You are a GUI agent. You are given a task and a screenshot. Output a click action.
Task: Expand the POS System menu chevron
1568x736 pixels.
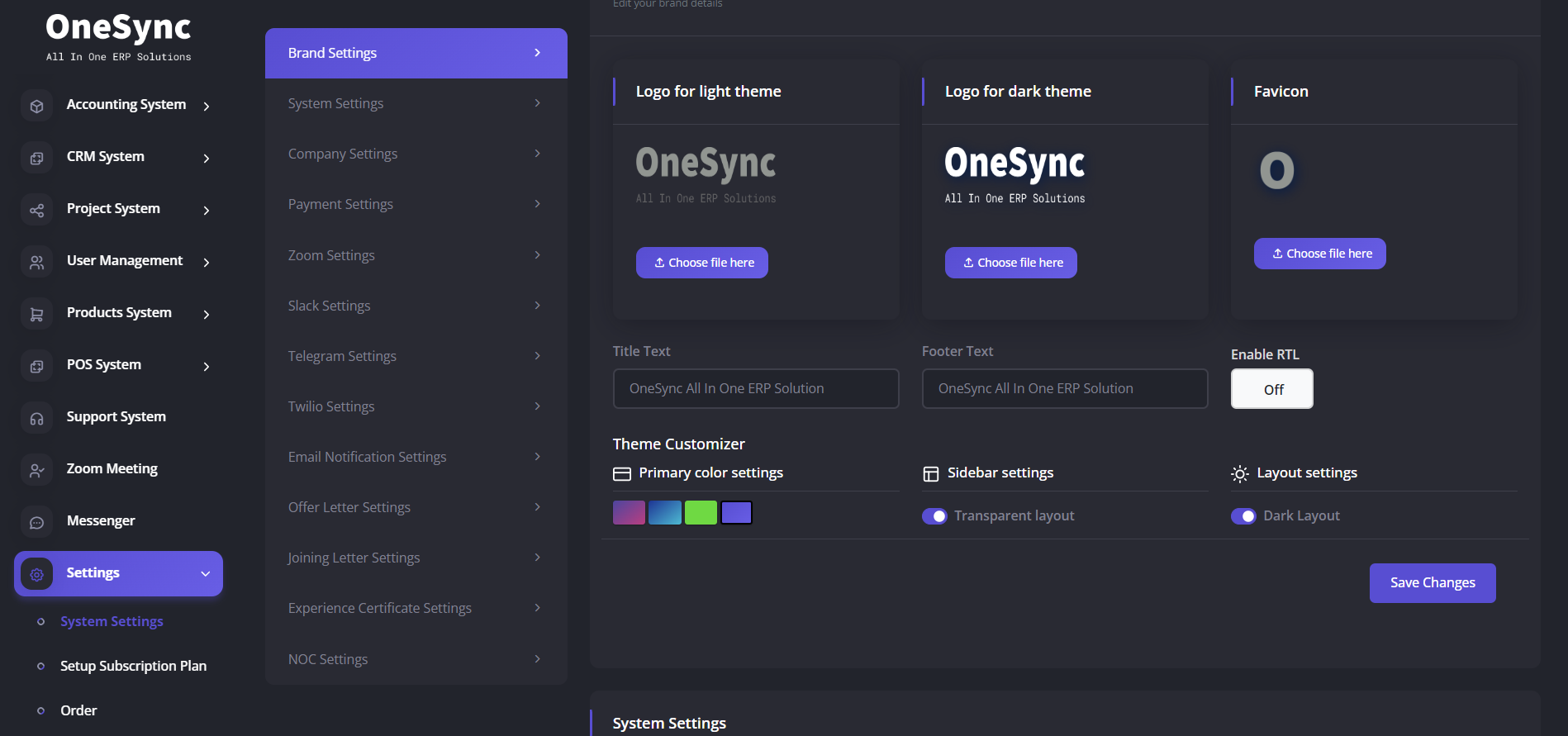pos(207,366)
